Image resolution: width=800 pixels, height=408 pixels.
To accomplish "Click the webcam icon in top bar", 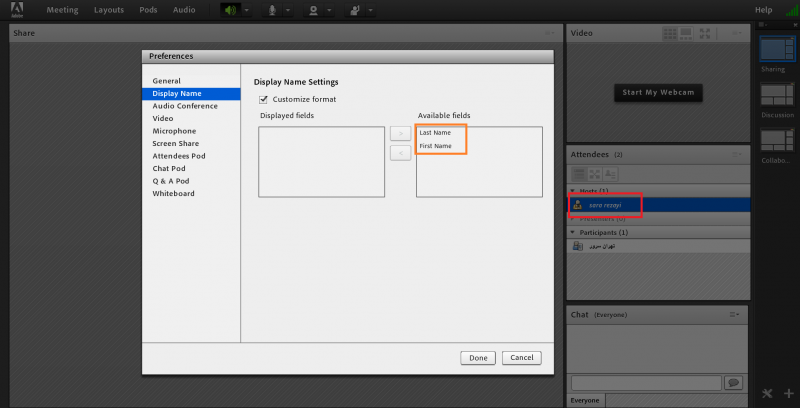I will point(314,10).
